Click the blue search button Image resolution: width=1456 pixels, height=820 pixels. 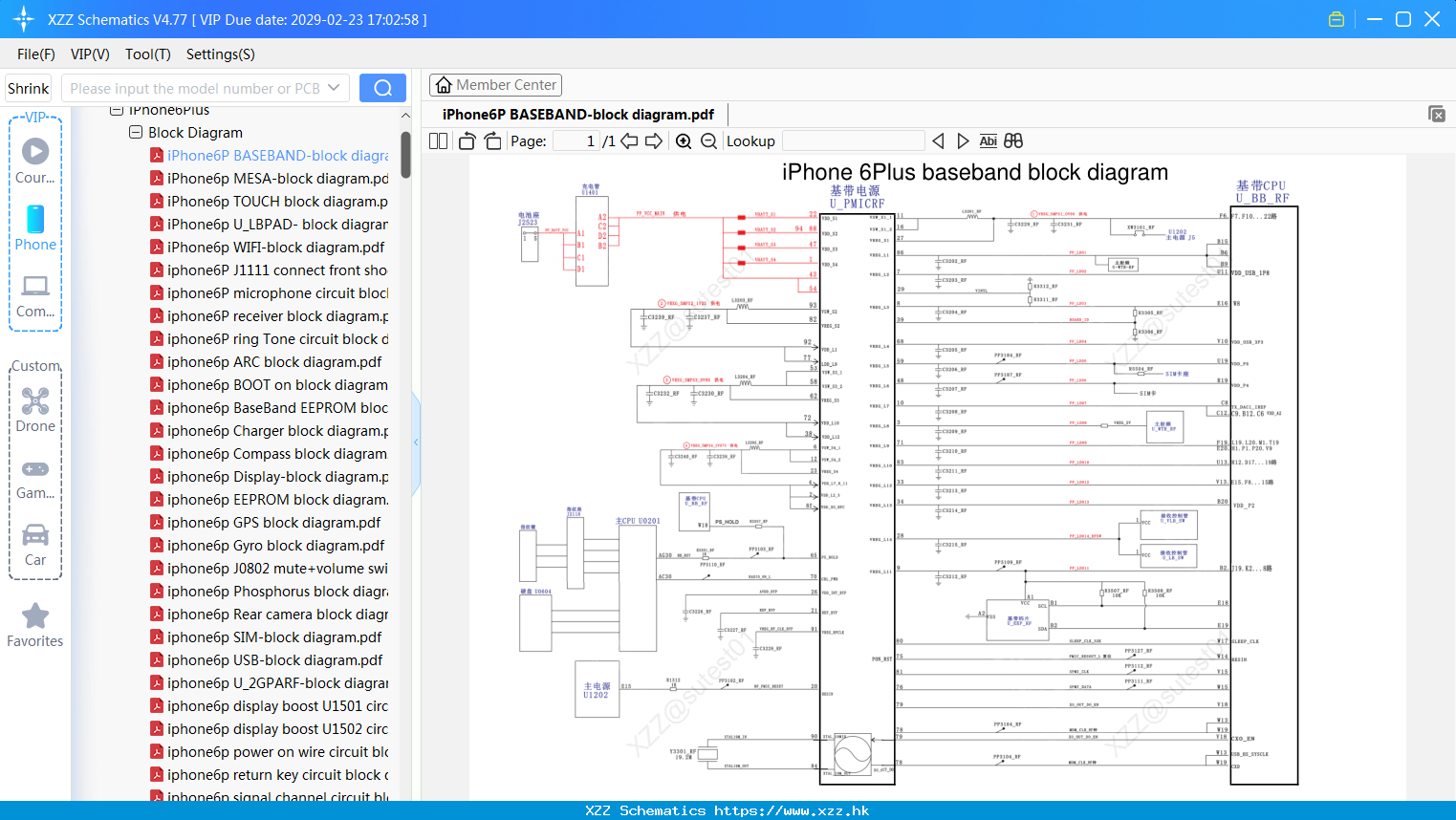(382, 88)
